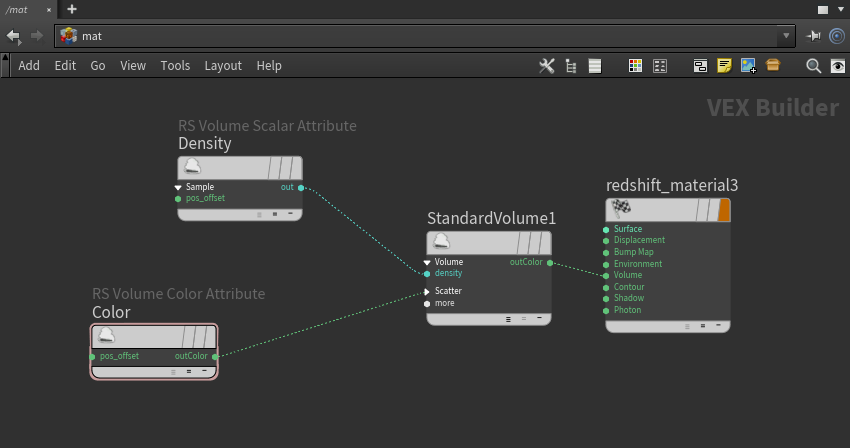
Task: Switch to list mode icon
Action: (x=594, y=66)
